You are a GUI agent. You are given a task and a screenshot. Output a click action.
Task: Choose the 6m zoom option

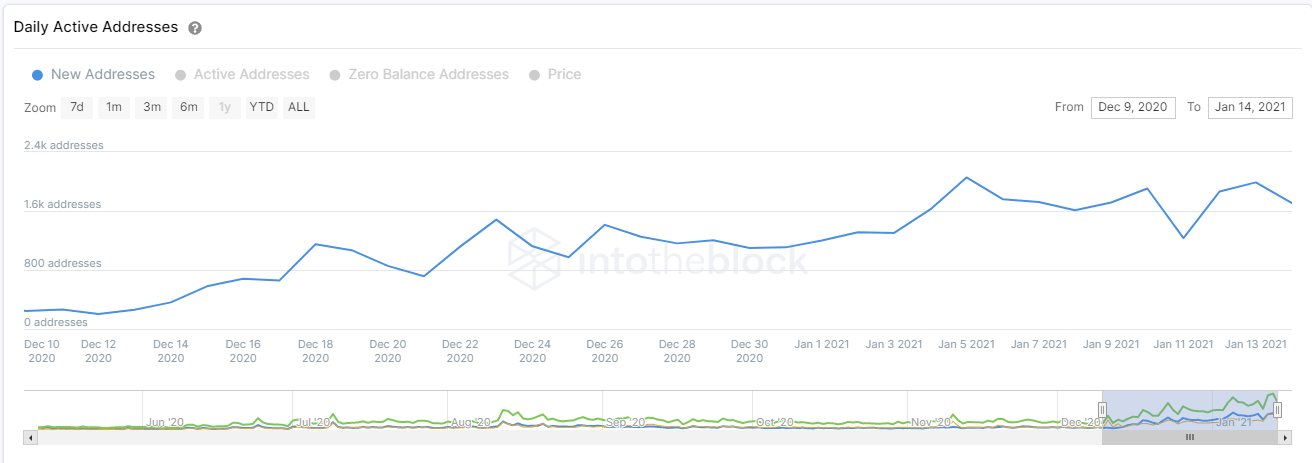point(189,107)
